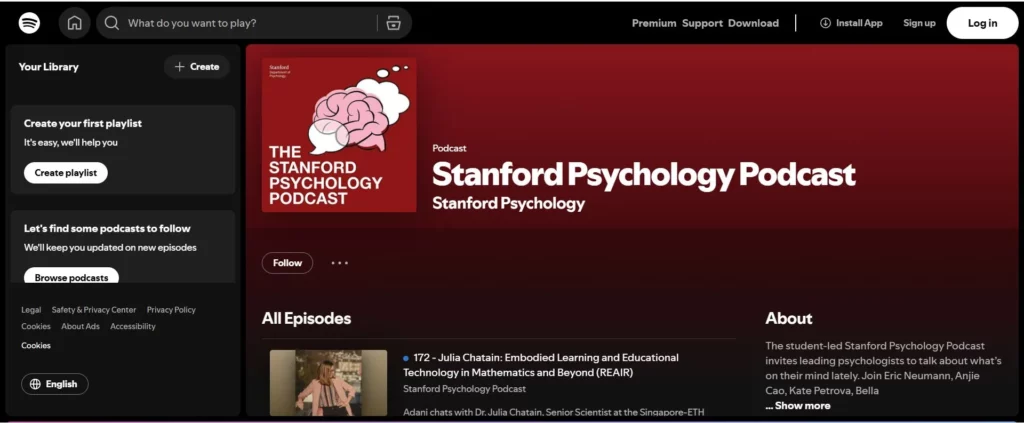
Task: Click 'Let's find some podcasts to follow' text
Action: (x=107, y=228)
